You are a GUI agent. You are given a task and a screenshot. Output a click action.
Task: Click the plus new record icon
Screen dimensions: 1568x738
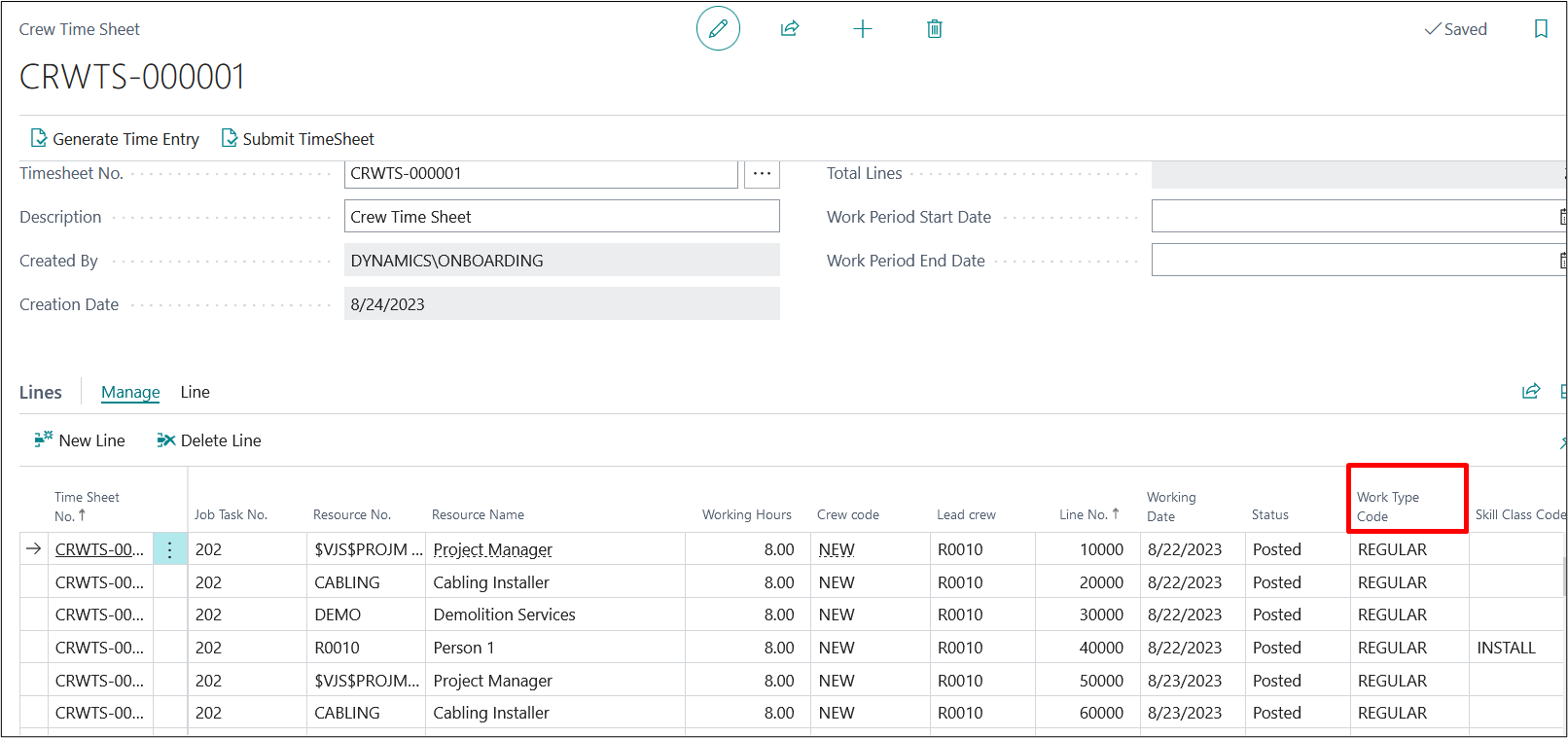[x=863, y=29]
